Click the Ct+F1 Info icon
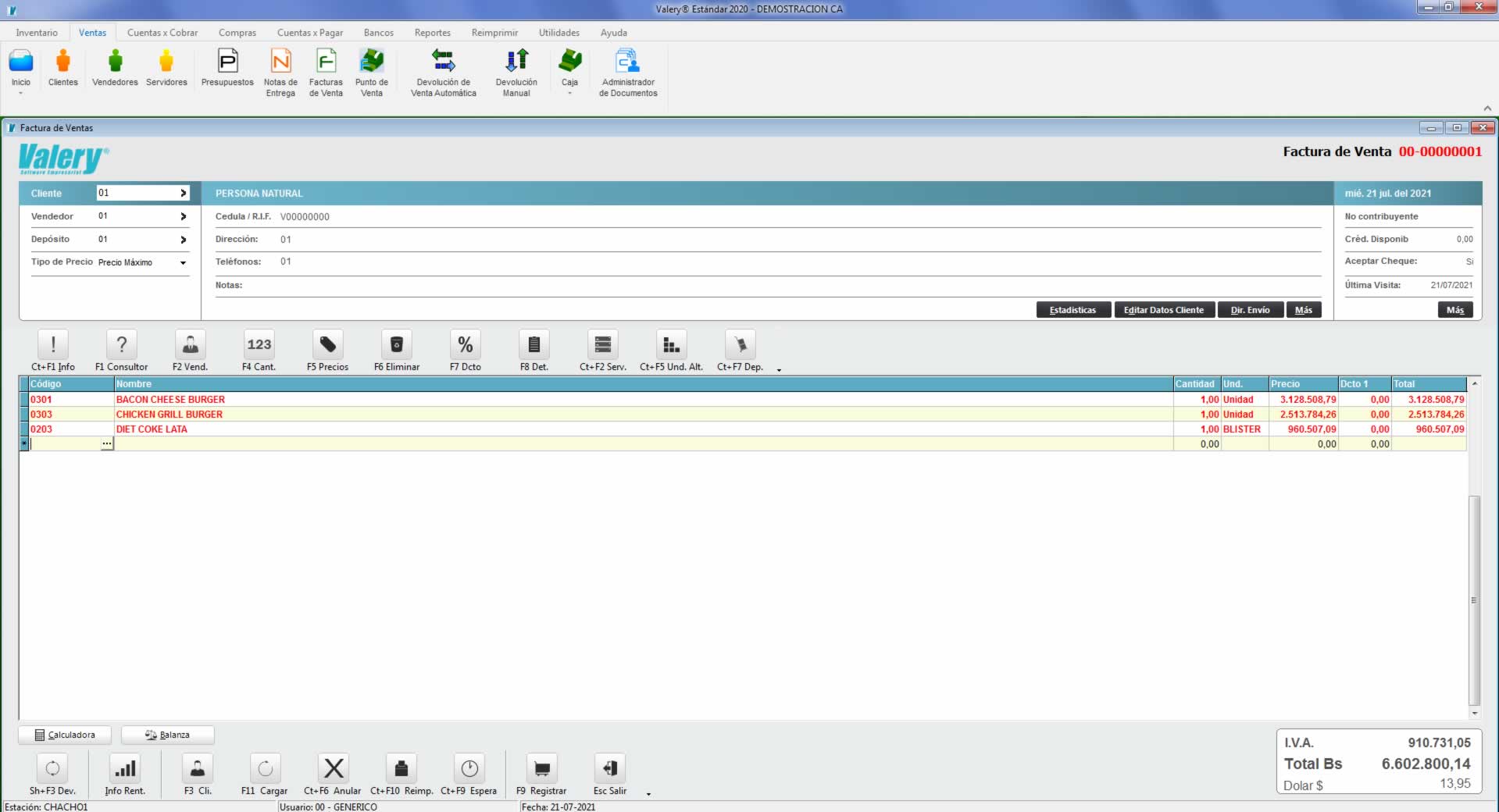Screen dimensions: 1499x812 click(53, 344)
